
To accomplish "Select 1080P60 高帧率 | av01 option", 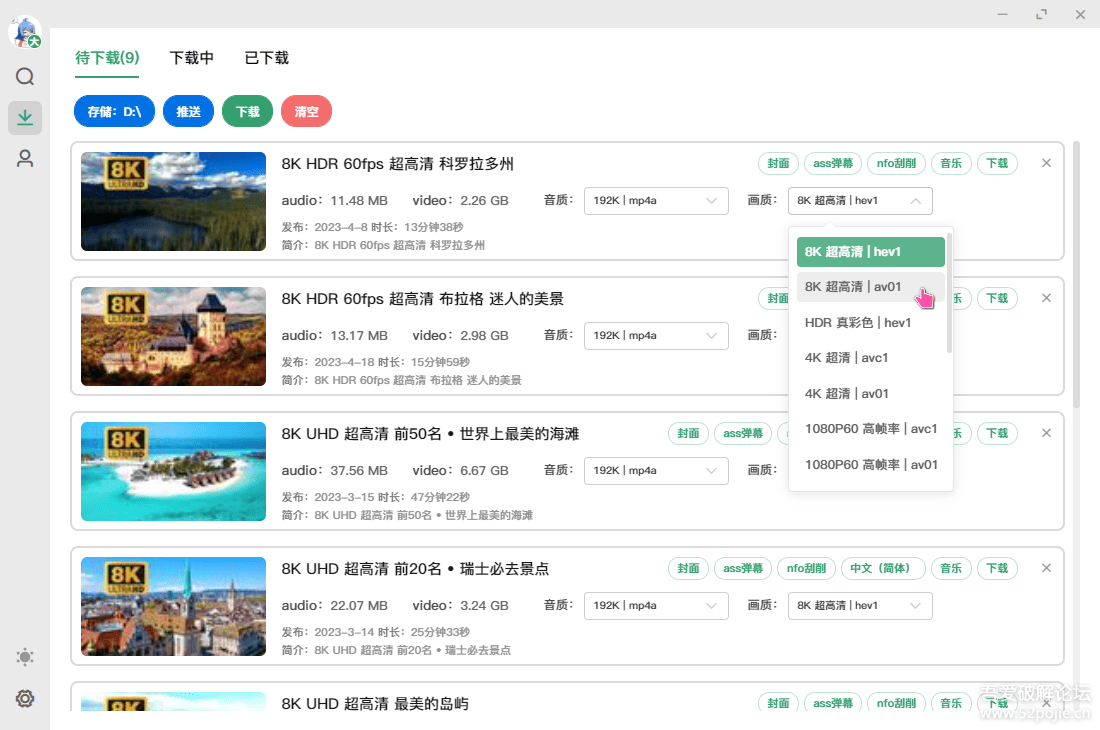I will 871,464.
